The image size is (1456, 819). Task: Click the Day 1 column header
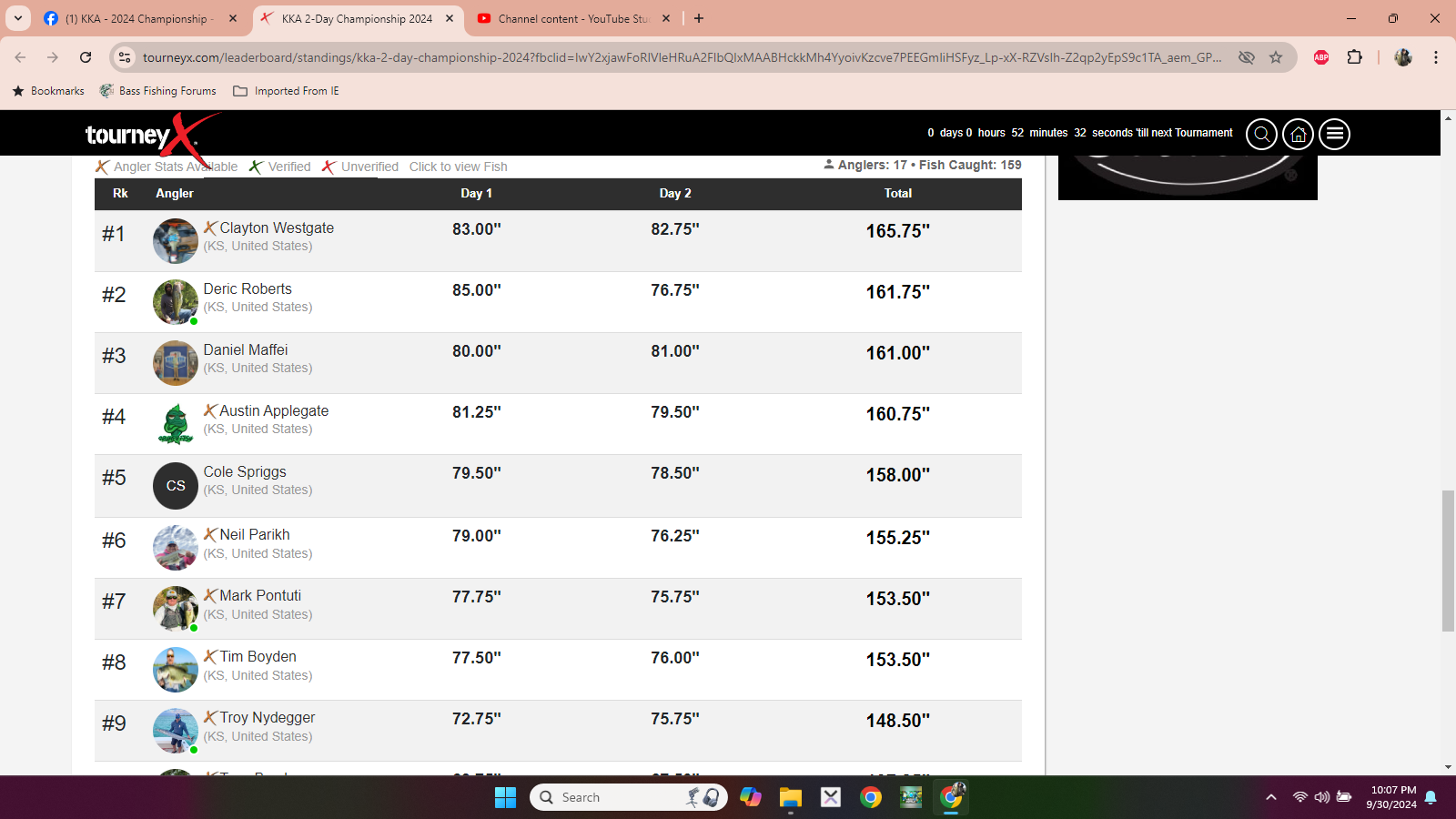coord(476,193)
